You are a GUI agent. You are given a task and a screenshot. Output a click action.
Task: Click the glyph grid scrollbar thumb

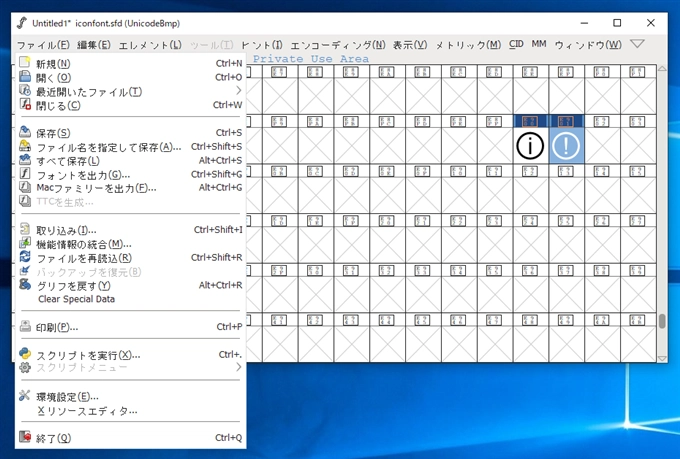point(662,321)
